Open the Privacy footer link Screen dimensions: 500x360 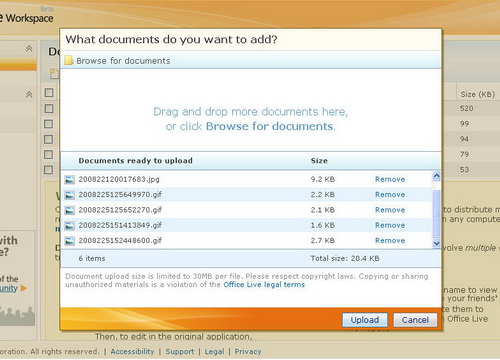click(x=248, y=351)
